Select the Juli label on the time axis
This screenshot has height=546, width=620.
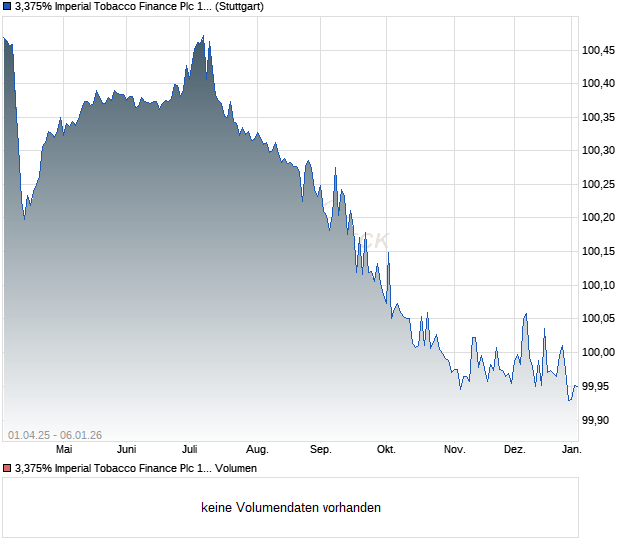click(190, 449)
